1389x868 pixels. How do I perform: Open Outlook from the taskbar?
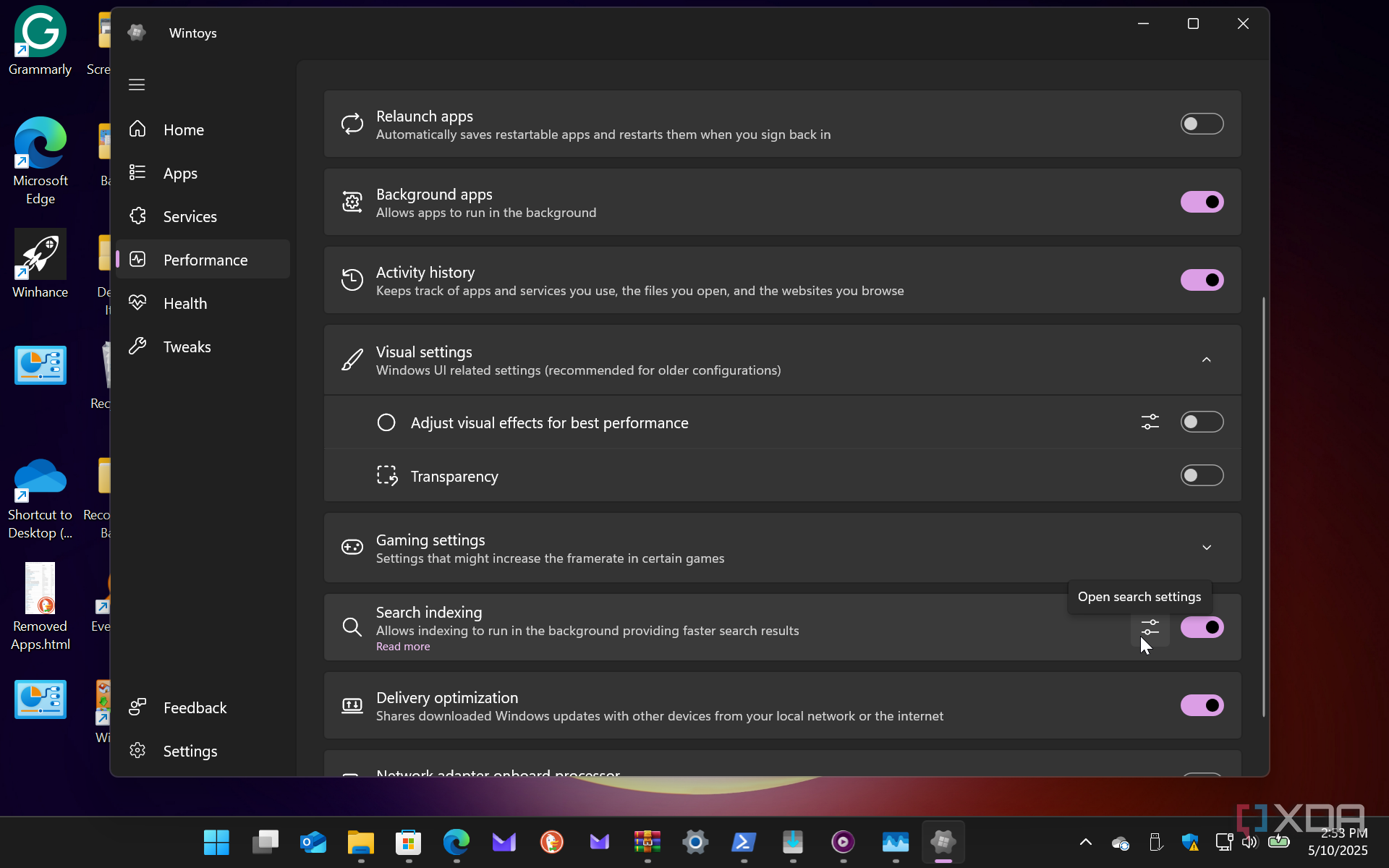click(313, 842)
